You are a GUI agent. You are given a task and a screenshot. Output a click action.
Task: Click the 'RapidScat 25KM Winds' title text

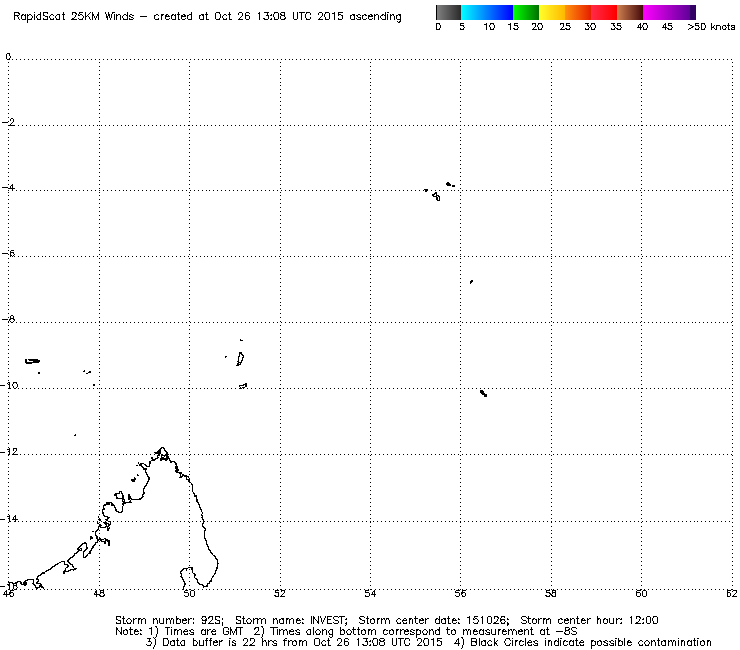(74, 17)
